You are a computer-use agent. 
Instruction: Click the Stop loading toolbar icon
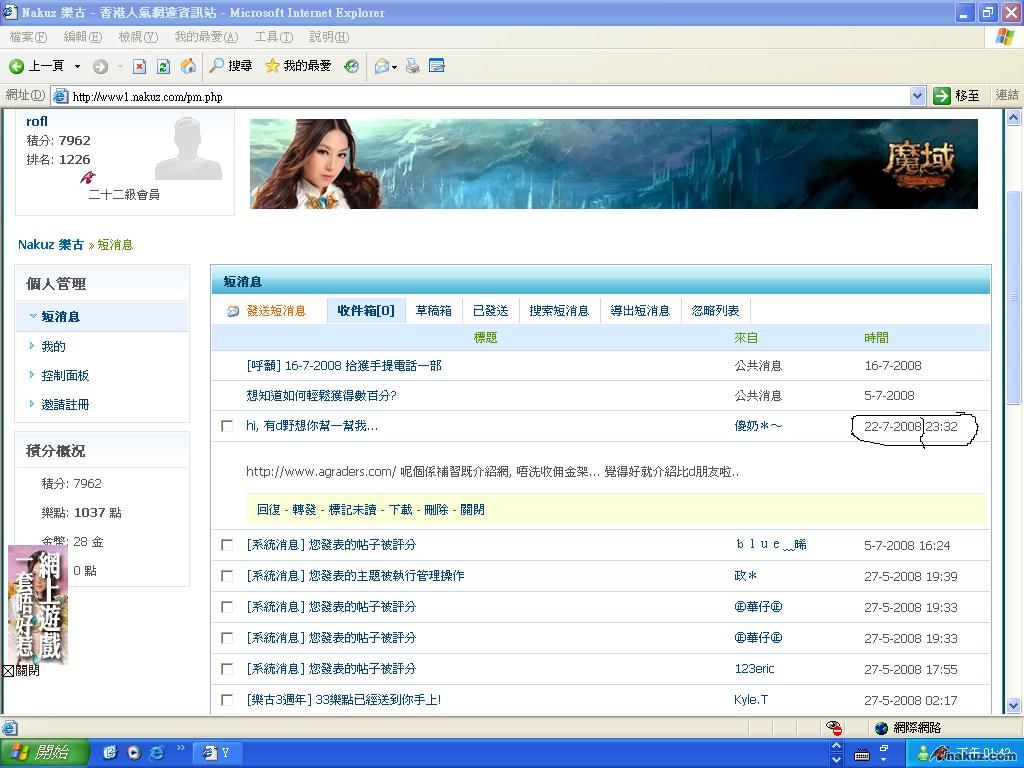coord(140,66)
